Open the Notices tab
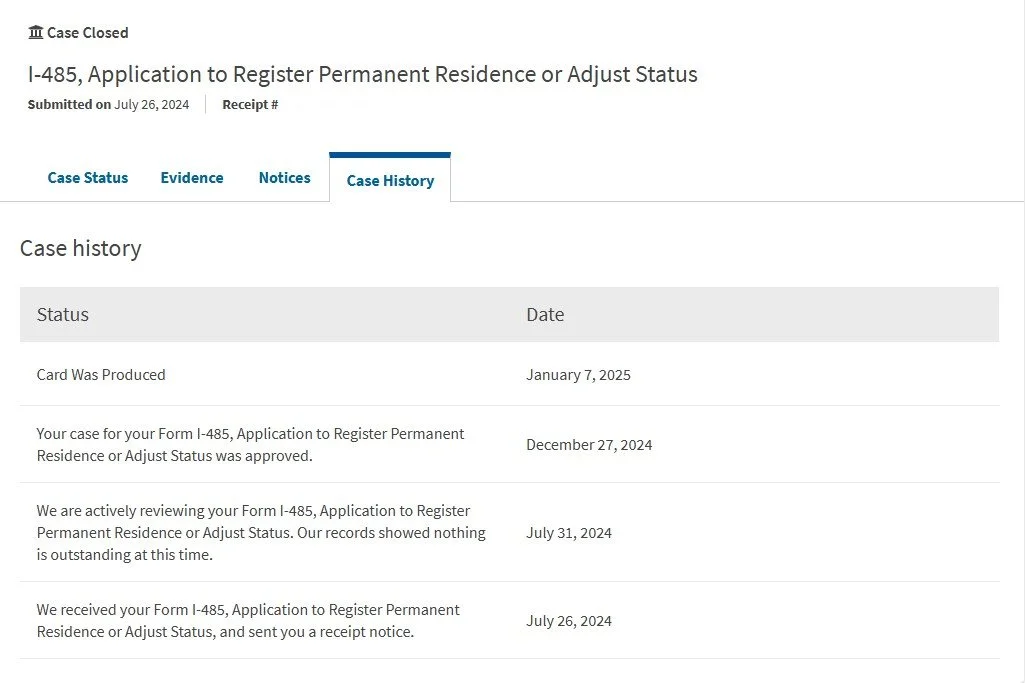This screenshot has width=1025, height=683. [x=284, y=178]
